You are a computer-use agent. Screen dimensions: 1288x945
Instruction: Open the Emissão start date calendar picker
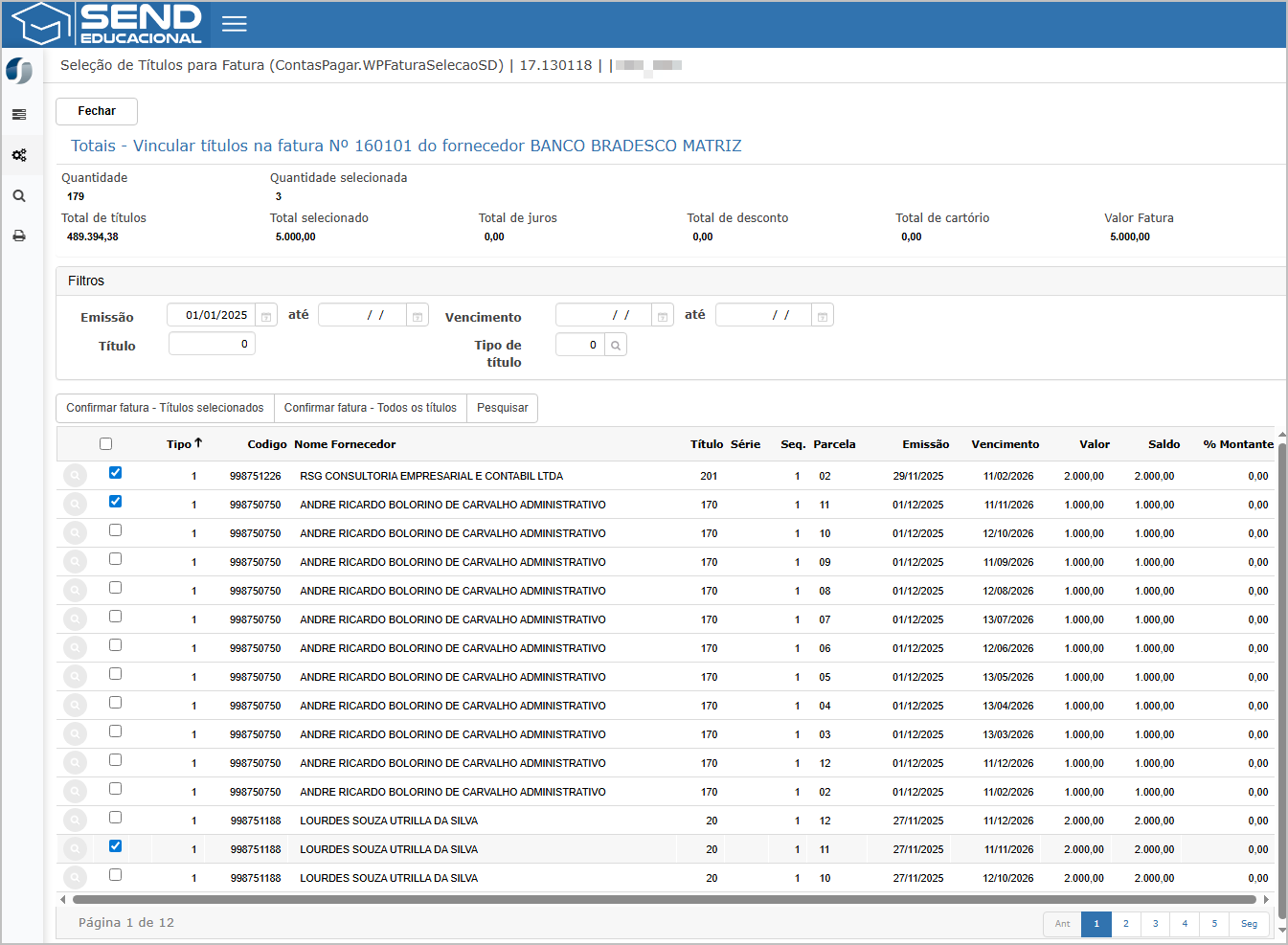[267, 316]
